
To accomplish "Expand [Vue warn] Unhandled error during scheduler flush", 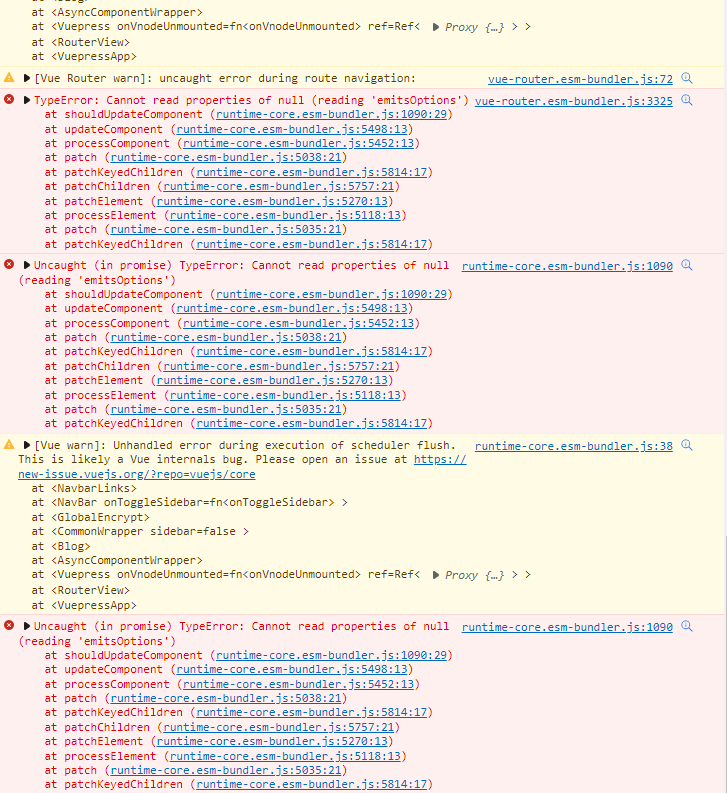I will tap(27, 445).
